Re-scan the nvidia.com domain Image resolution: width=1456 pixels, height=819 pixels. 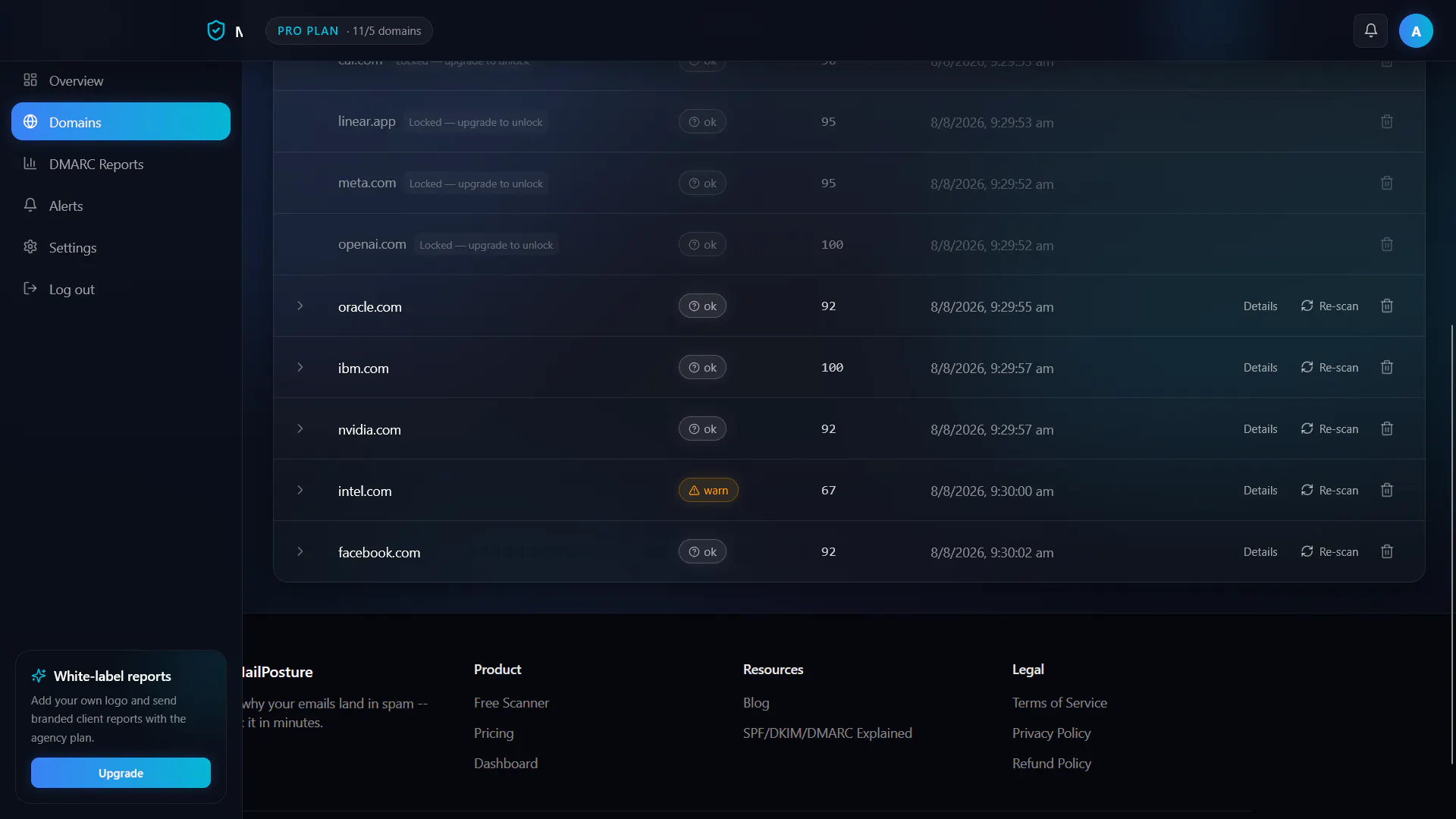coord(1329,428)
